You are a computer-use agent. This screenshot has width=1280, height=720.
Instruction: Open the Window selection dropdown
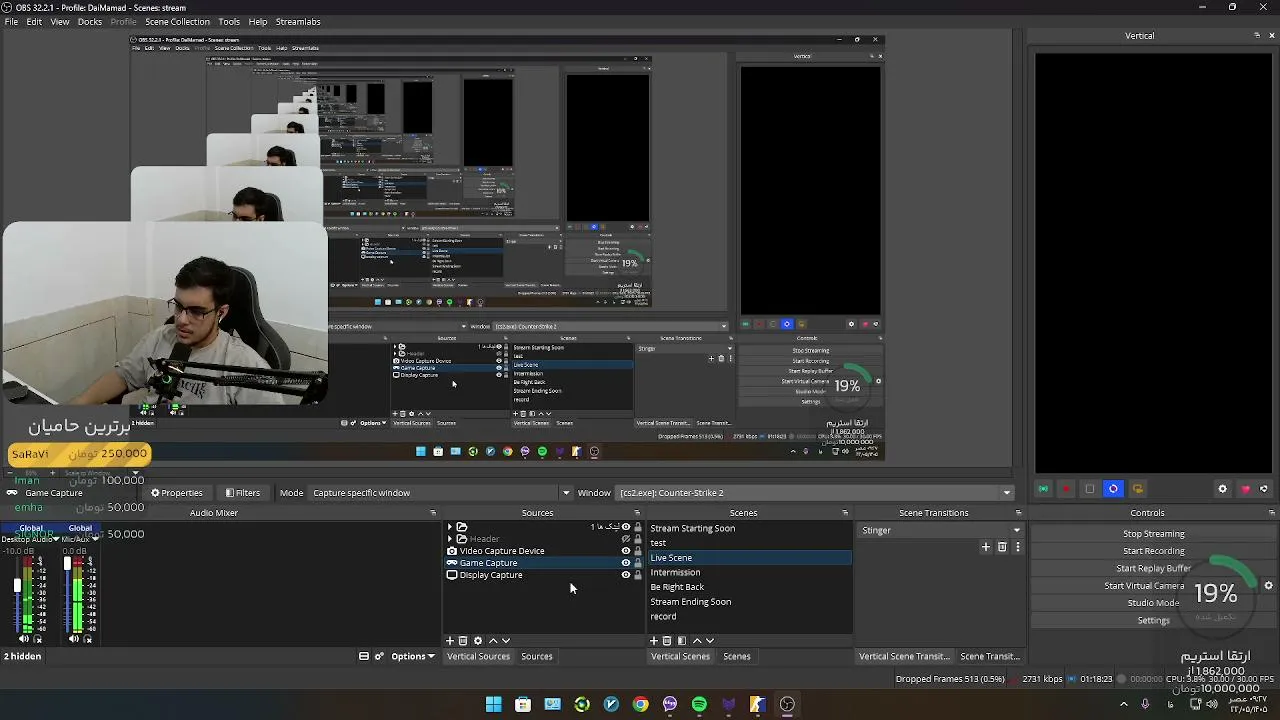point(815,493)
